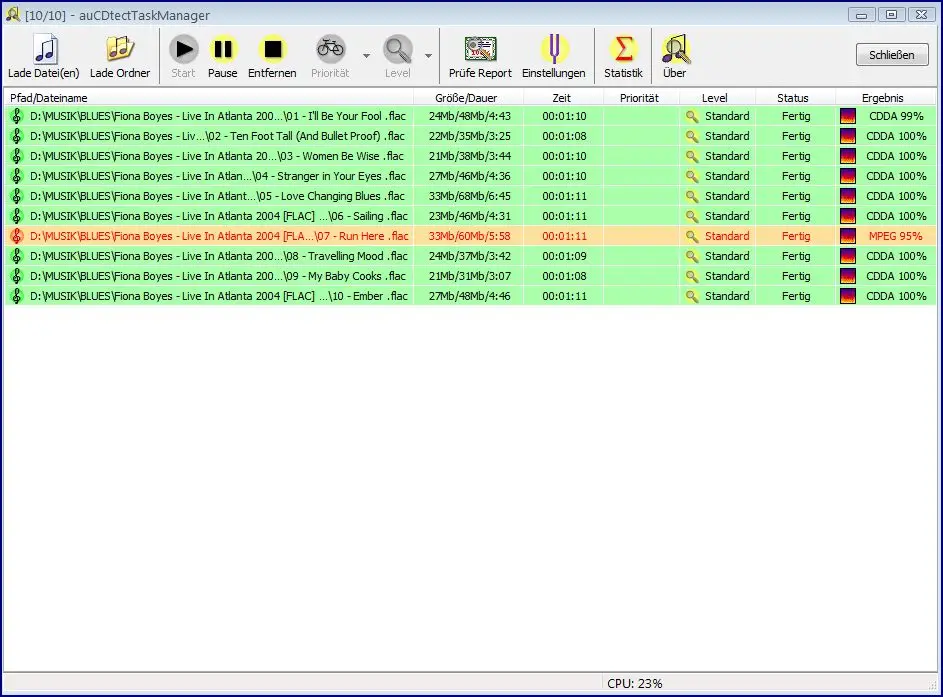Open the Lade Ordner folder icon
The height and width of the screenshot is (697, 943).
[120, 49]
